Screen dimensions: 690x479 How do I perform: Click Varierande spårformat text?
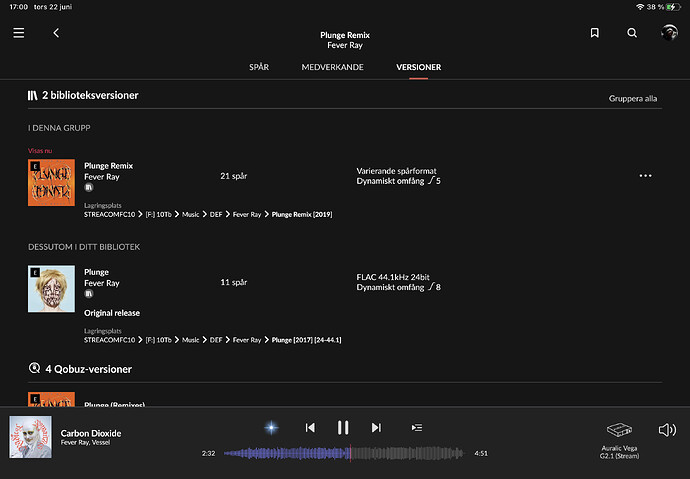coord(396,171)
